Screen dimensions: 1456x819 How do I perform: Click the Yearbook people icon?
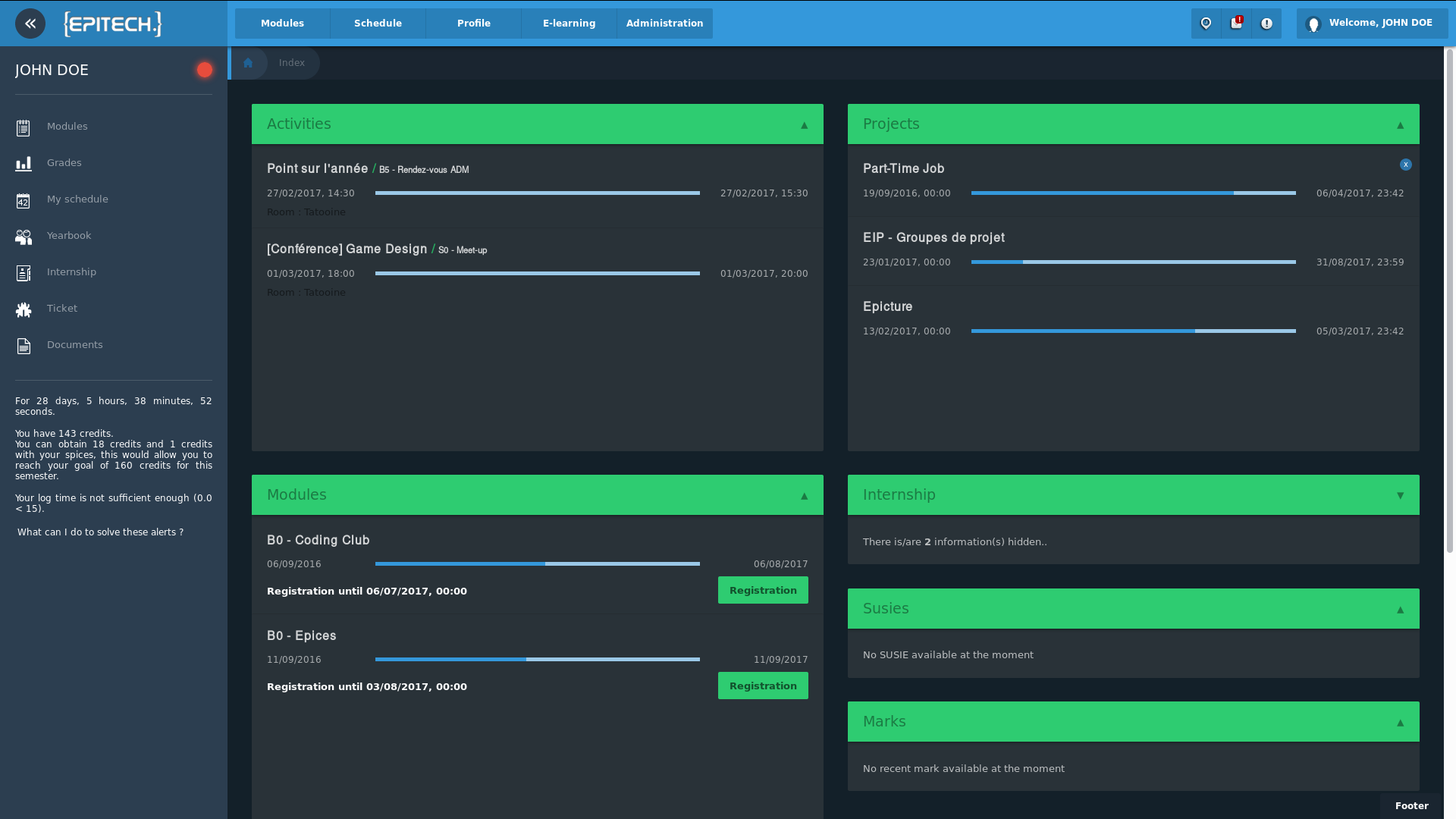point(24,235)
